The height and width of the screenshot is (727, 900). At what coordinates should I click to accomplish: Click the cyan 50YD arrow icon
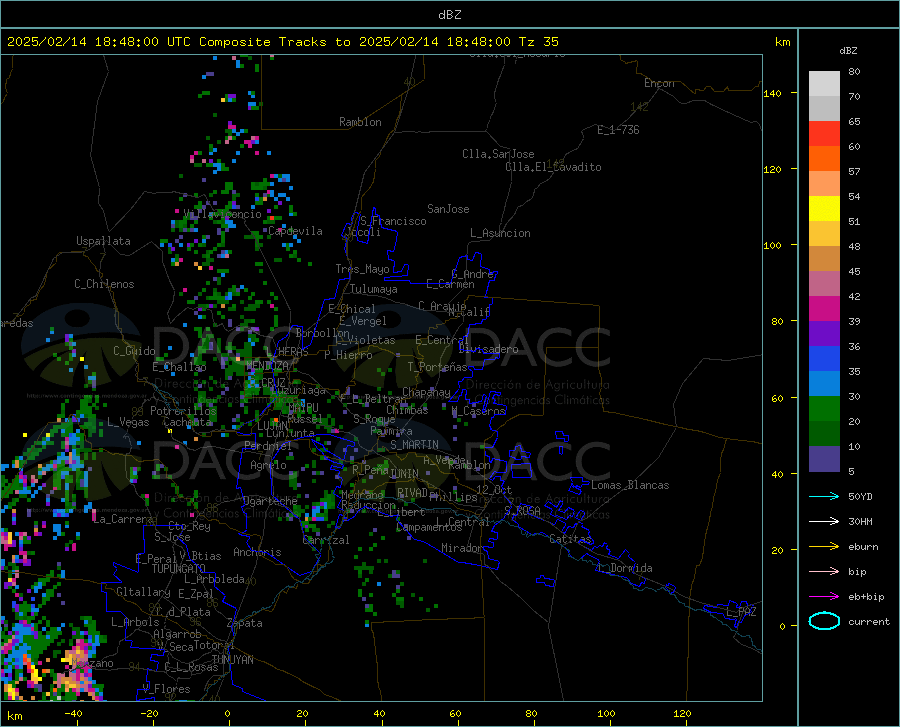point(824,496)
